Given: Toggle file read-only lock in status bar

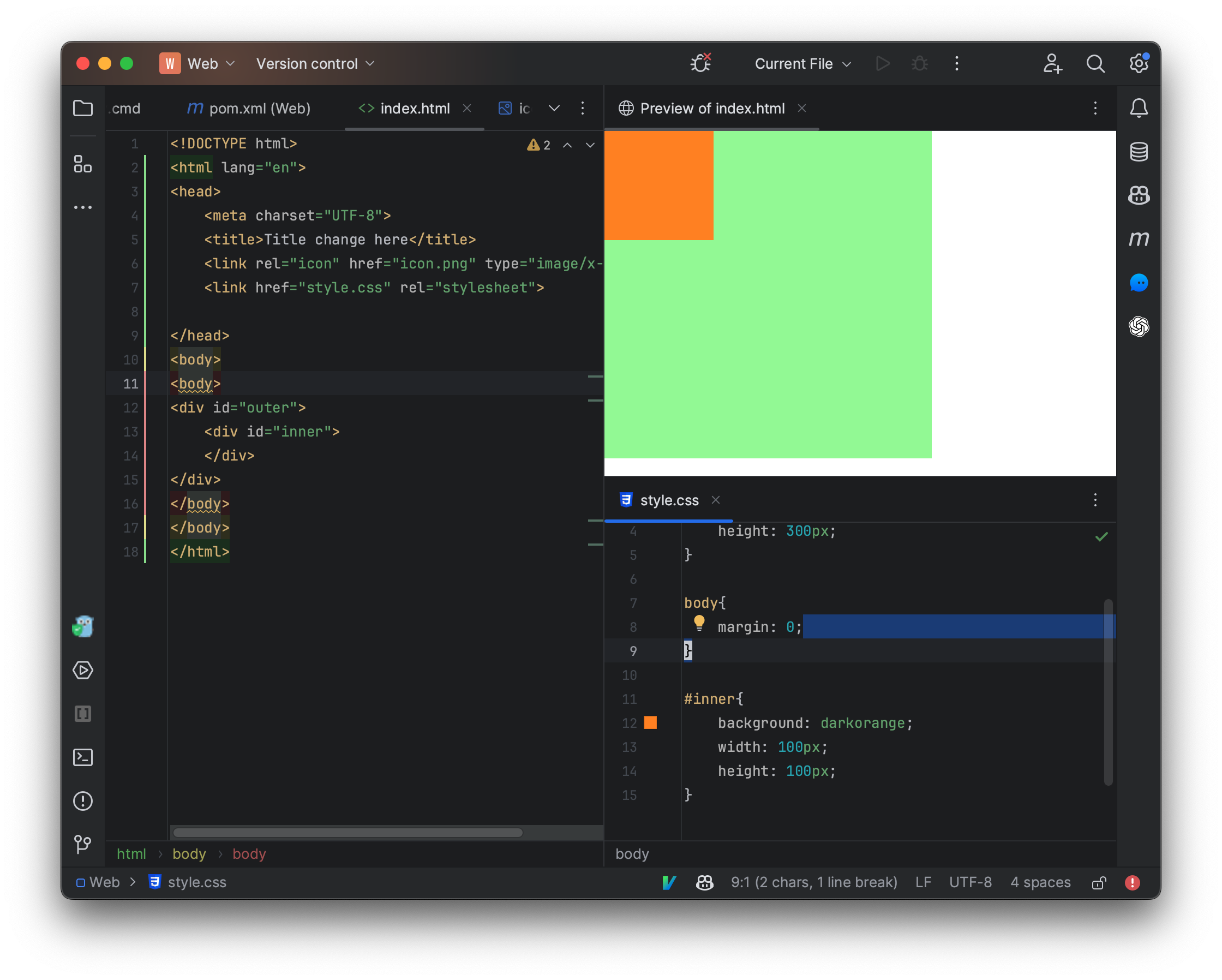Looking at the screenshot, I should point(1100,882).
